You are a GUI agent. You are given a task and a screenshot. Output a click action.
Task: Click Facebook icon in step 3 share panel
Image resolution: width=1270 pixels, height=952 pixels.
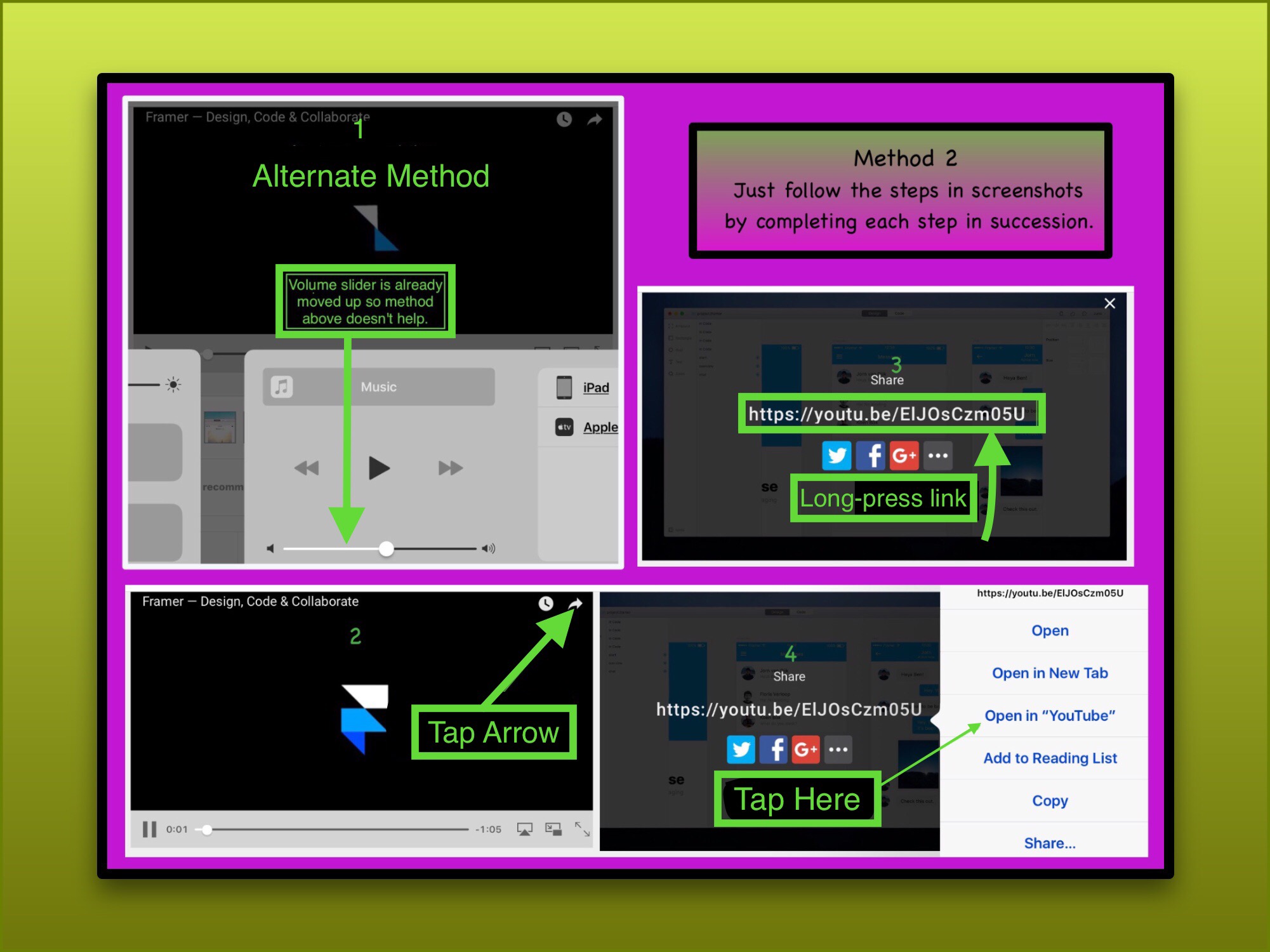coord(870,456)
